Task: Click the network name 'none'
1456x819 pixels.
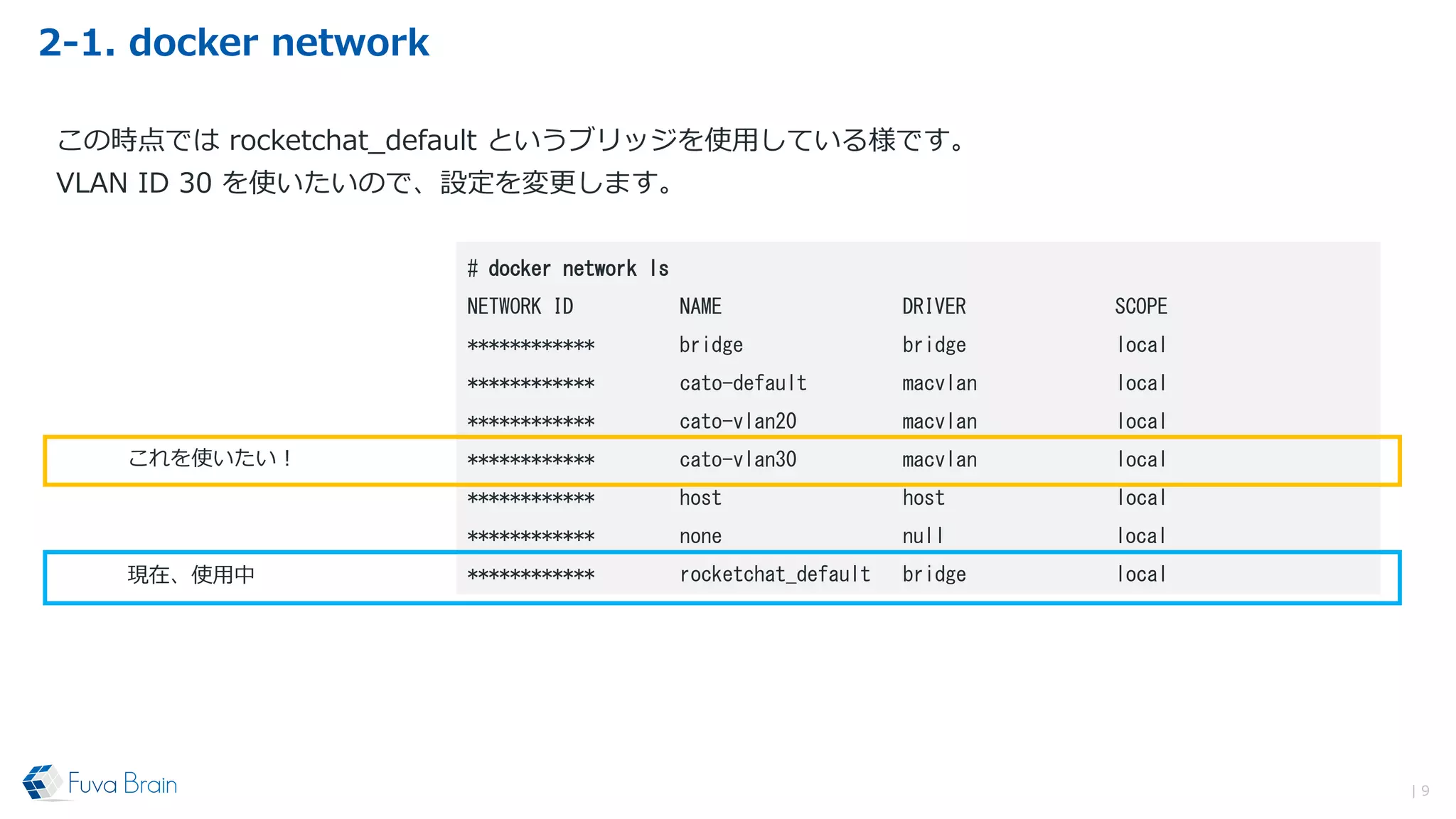Action: [700, 537]
